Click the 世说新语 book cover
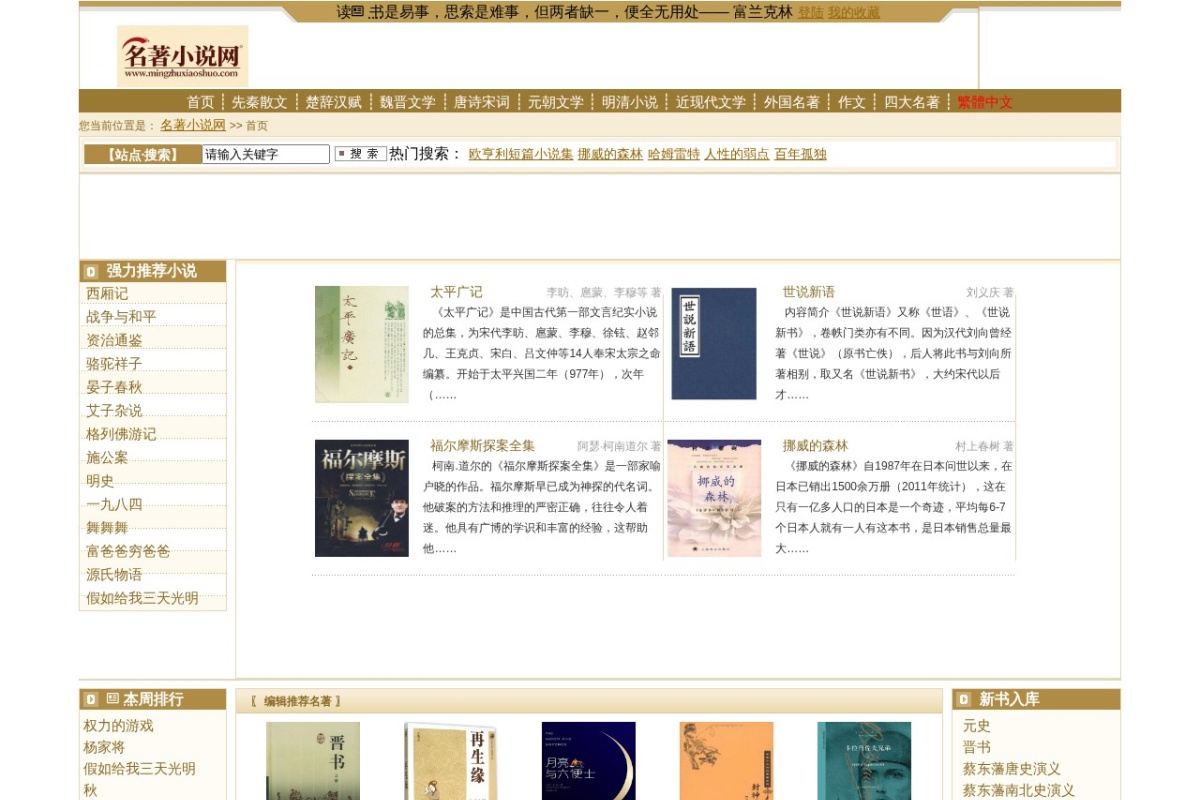The image size is (1200, 800). pos(714,344)
